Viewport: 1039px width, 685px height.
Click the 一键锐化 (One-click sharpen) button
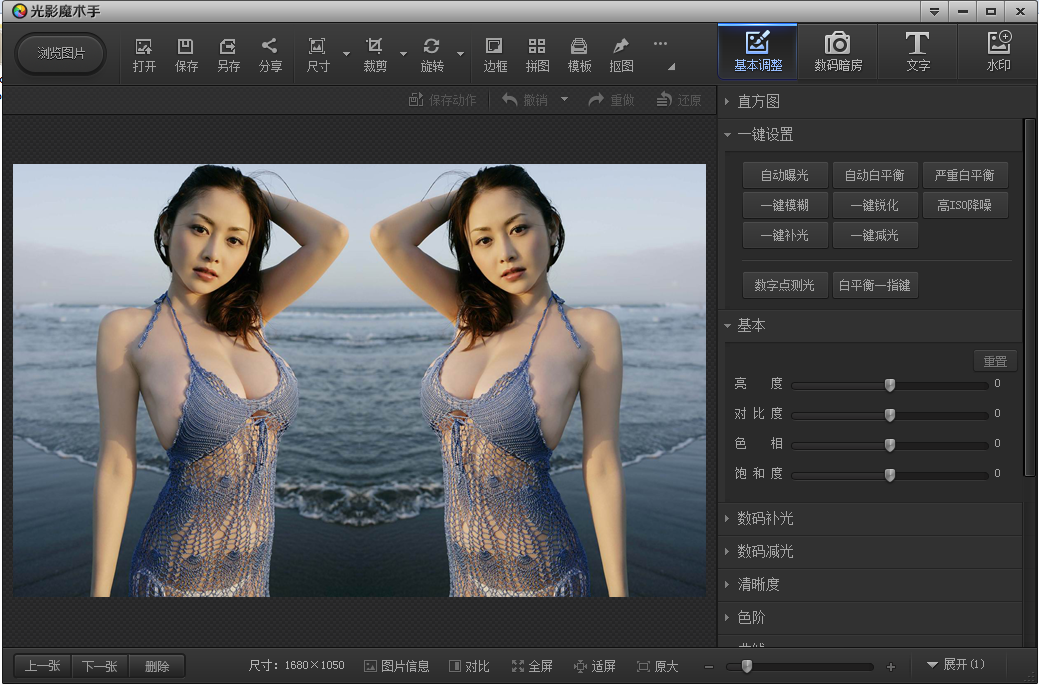pos(874,205)
